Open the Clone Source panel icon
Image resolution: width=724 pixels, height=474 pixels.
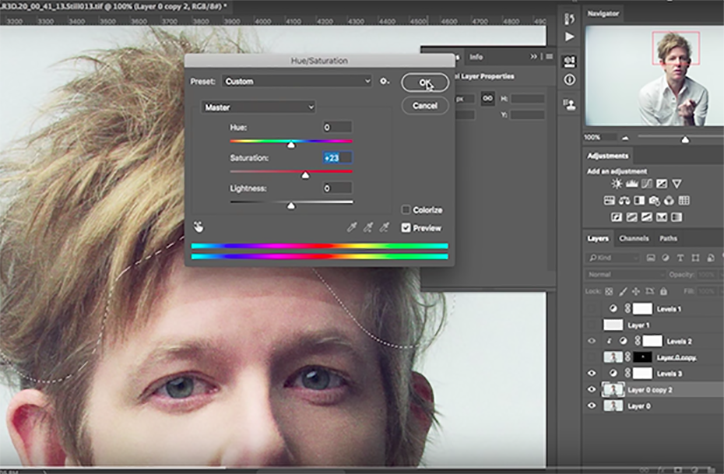[569, 104]
